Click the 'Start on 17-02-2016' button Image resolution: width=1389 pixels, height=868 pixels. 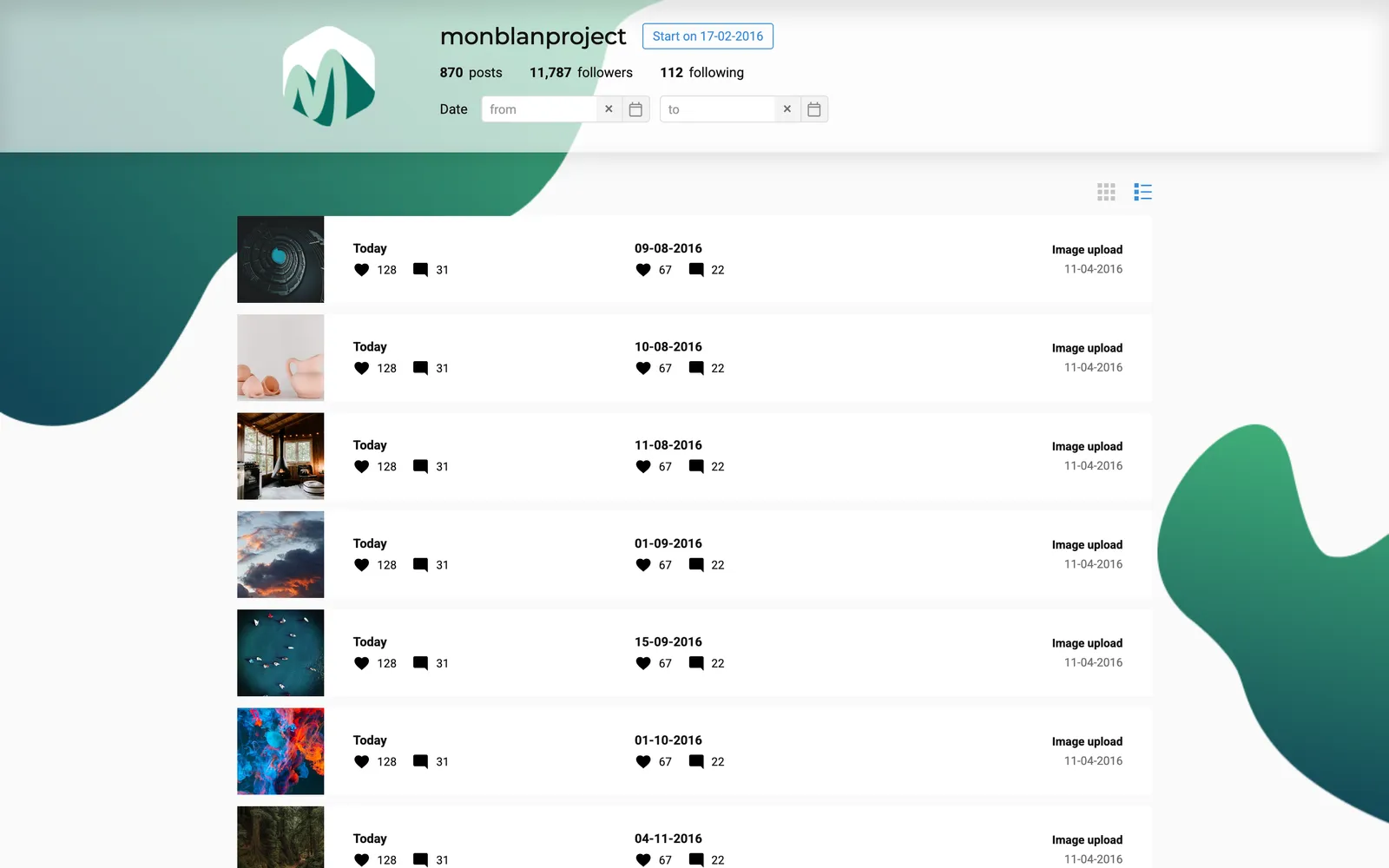tap(708, 36)
